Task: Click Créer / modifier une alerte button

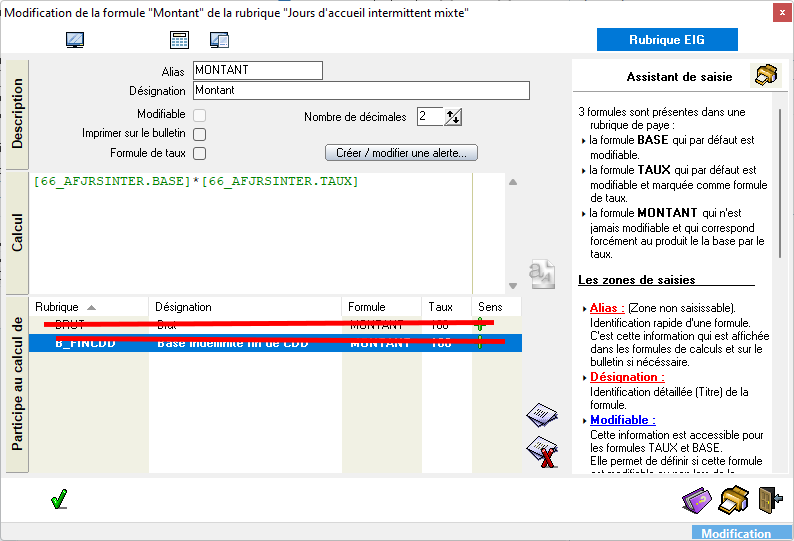Action: click(401, 153)
